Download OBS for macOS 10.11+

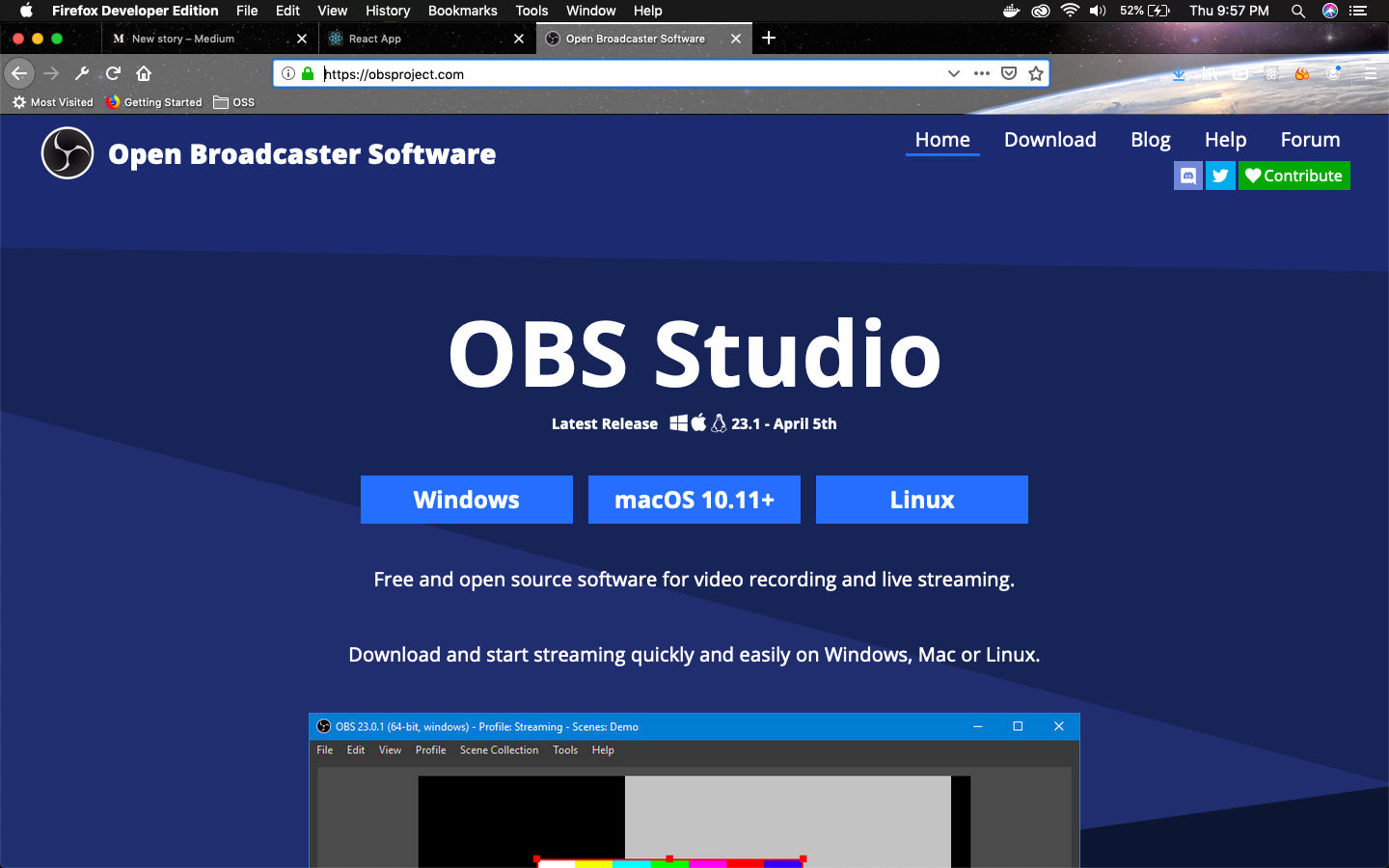694,500
